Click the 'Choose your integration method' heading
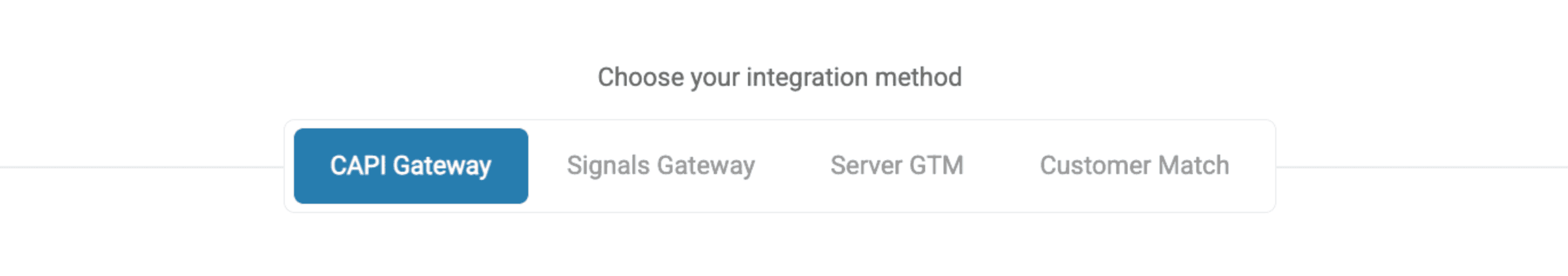The image size is (1568, 276). pyautogui.click(x=780, y=78)
